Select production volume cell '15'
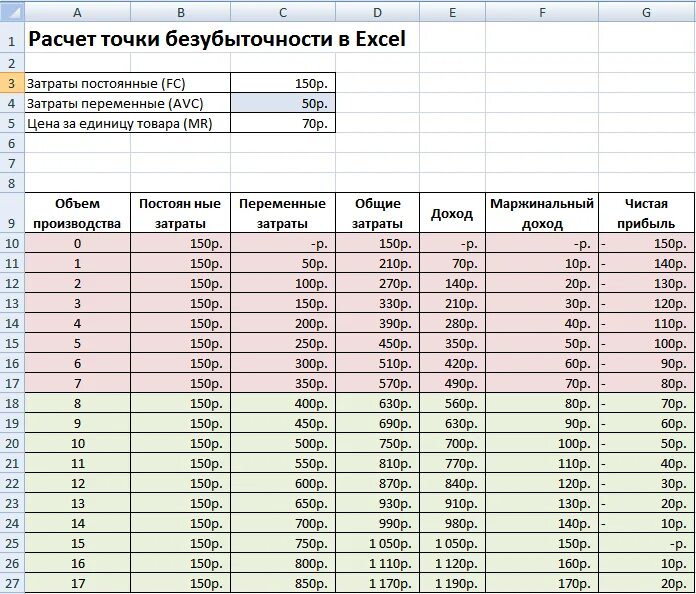The width and height of the screenshot is (696, 594). coord(77,543)
